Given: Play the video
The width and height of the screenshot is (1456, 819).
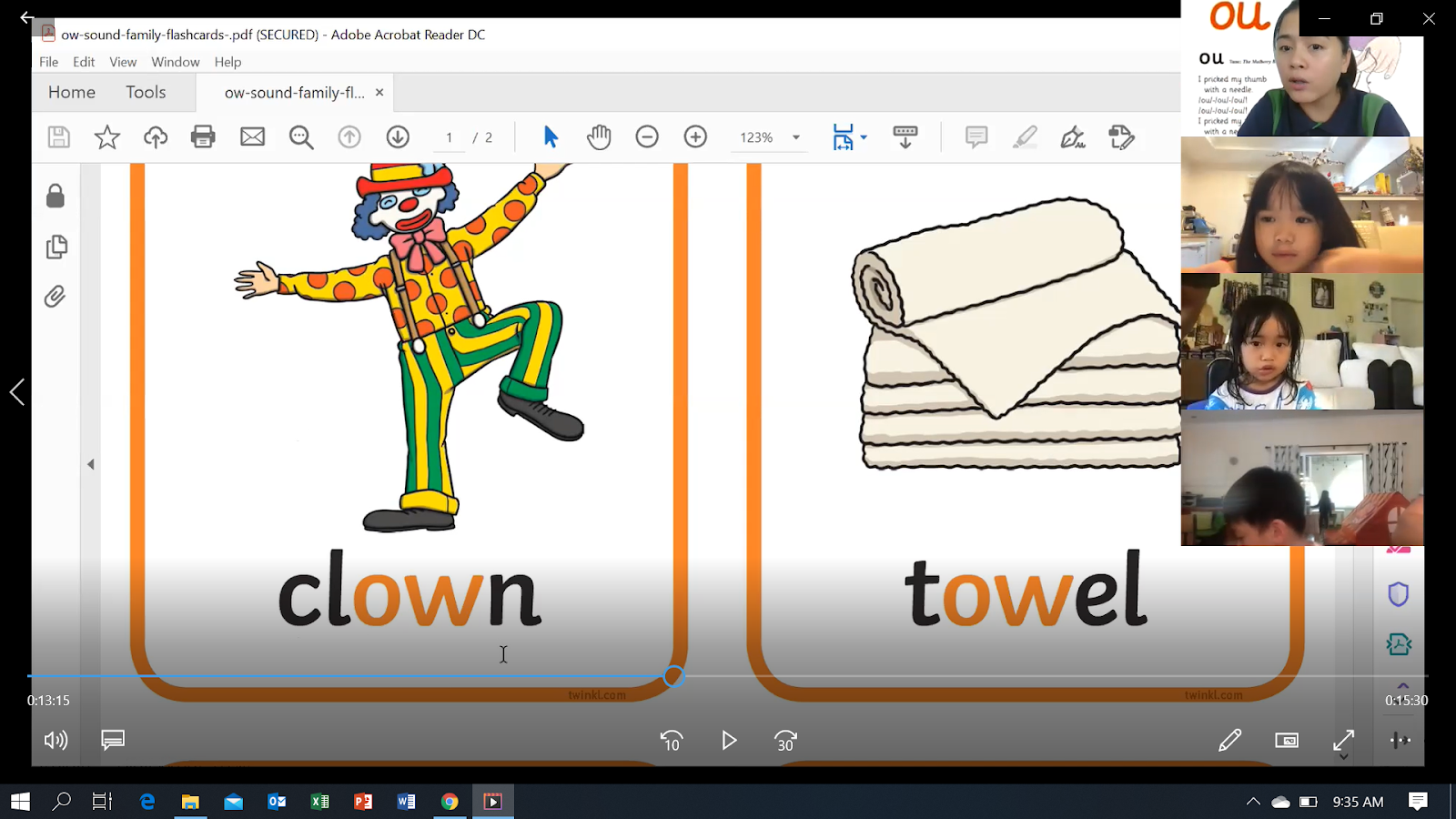Looking at the screenshot, I should click(729, 740).
